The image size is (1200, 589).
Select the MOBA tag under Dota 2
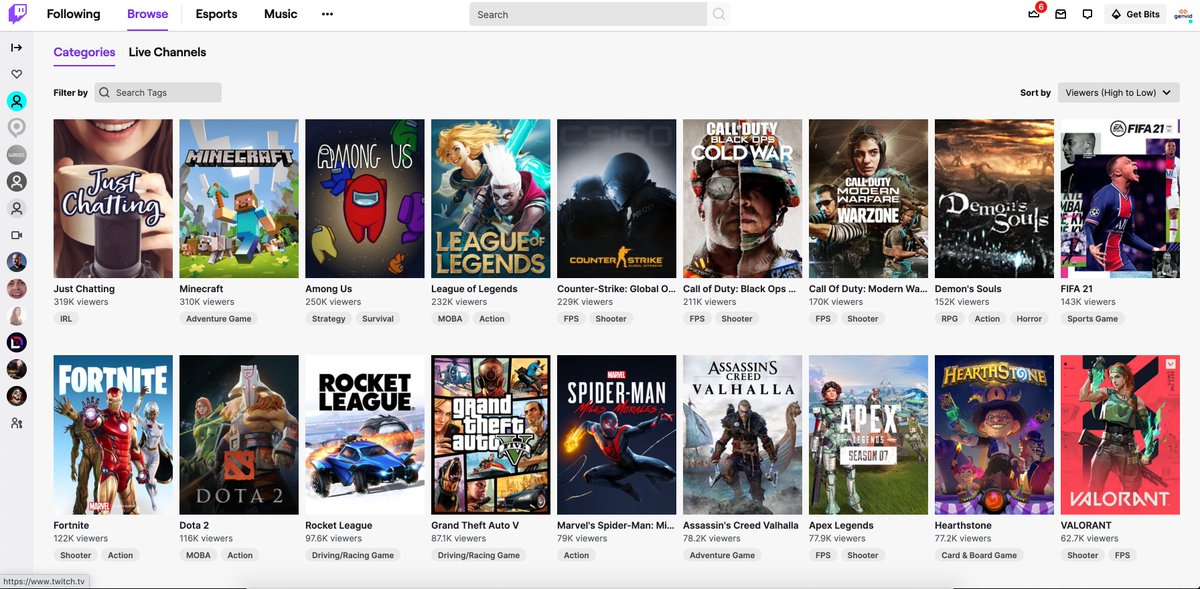(197, 555)
